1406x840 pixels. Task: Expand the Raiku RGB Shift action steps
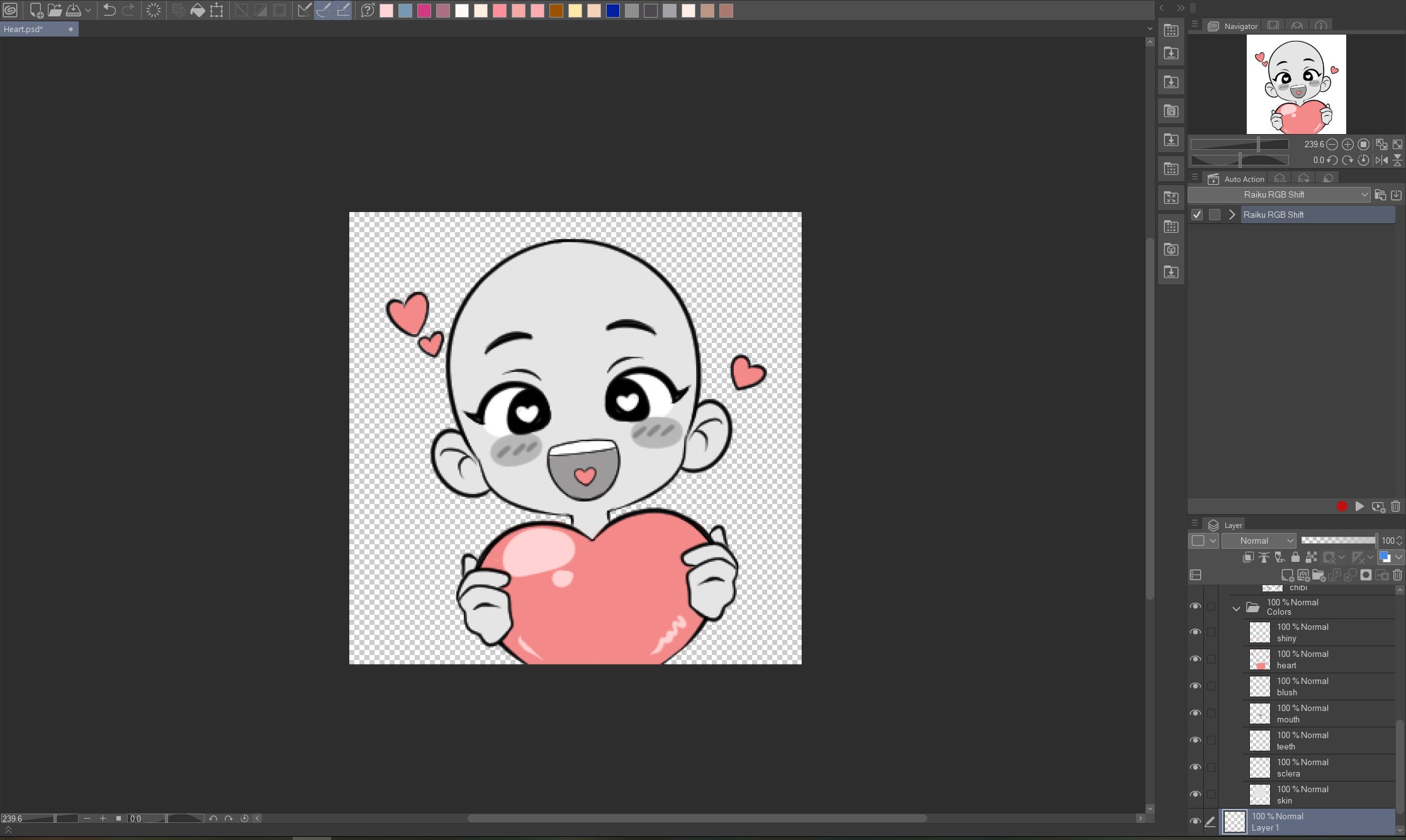(x=1232, y=215)
